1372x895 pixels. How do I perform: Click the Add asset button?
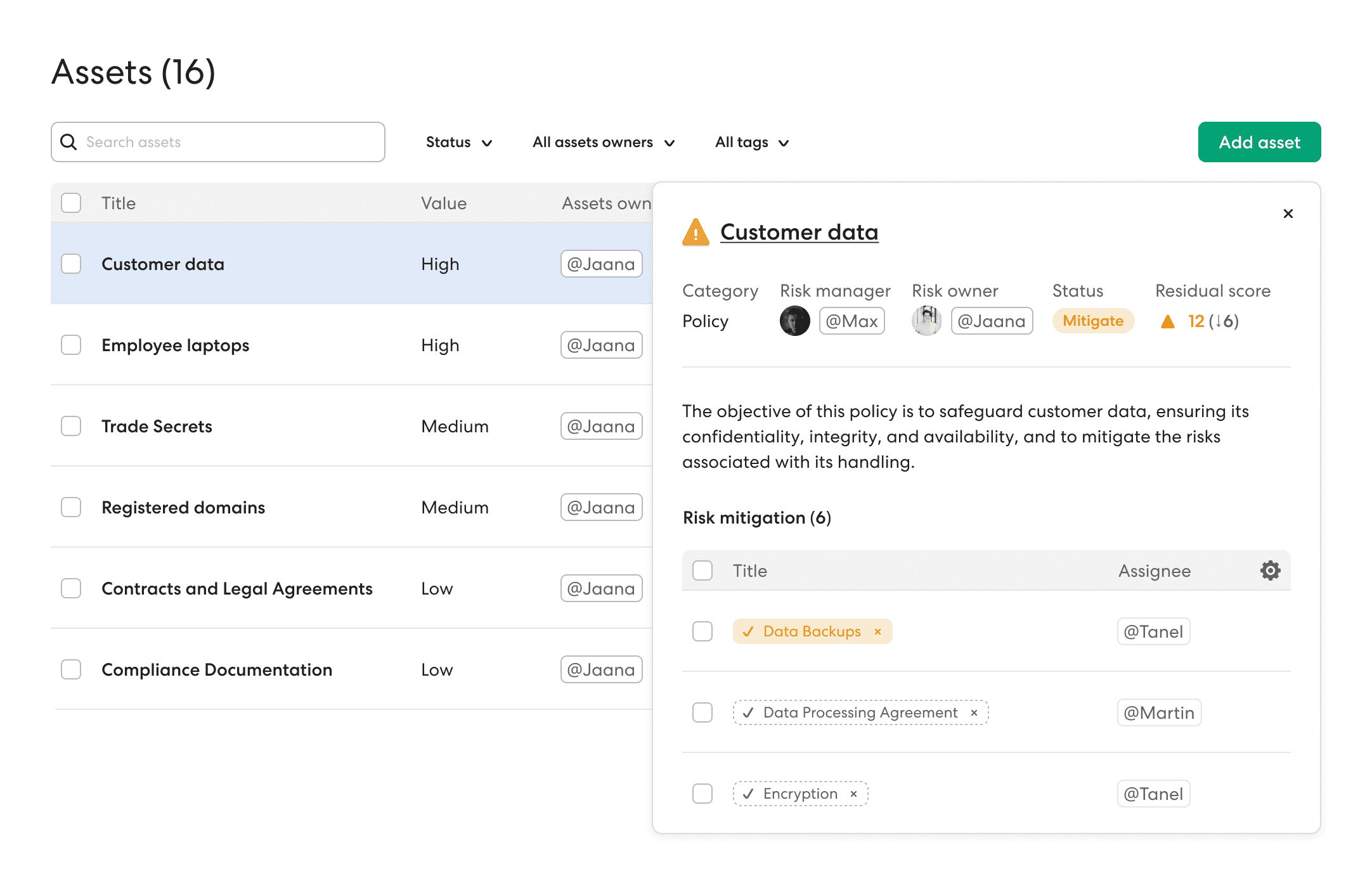point(1259,141)
